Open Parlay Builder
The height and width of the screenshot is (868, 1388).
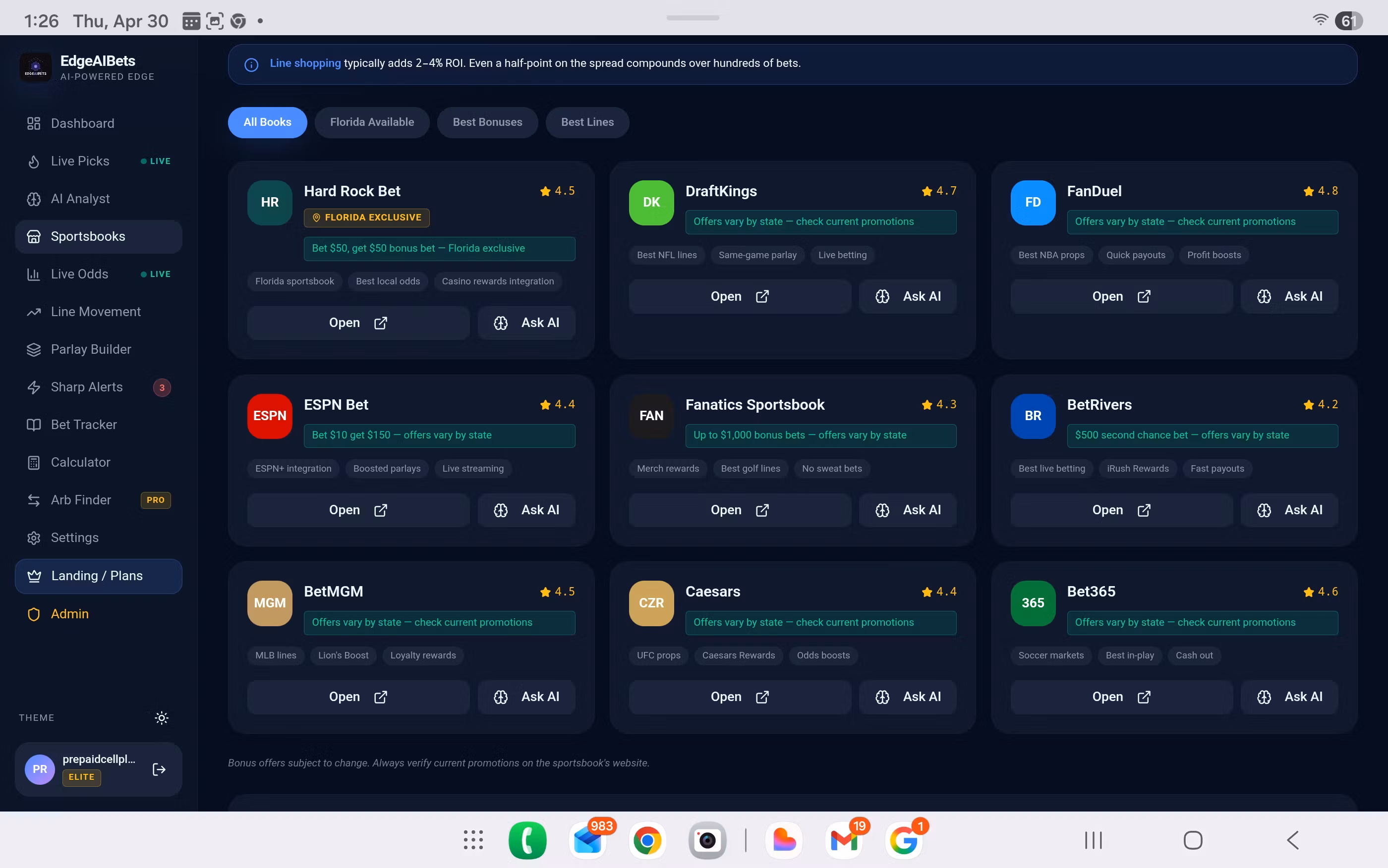point(98,349)
